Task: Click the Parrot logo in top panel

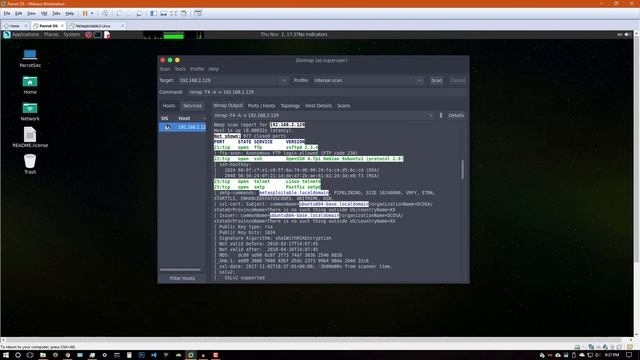Action: coord(7,35)
